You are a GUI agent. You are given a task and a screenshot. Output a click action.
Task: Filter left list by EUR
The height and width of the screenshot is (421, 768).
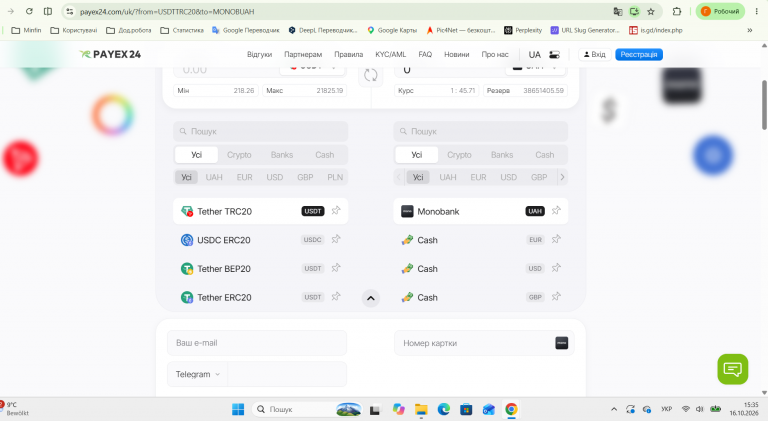pos(244,177)
